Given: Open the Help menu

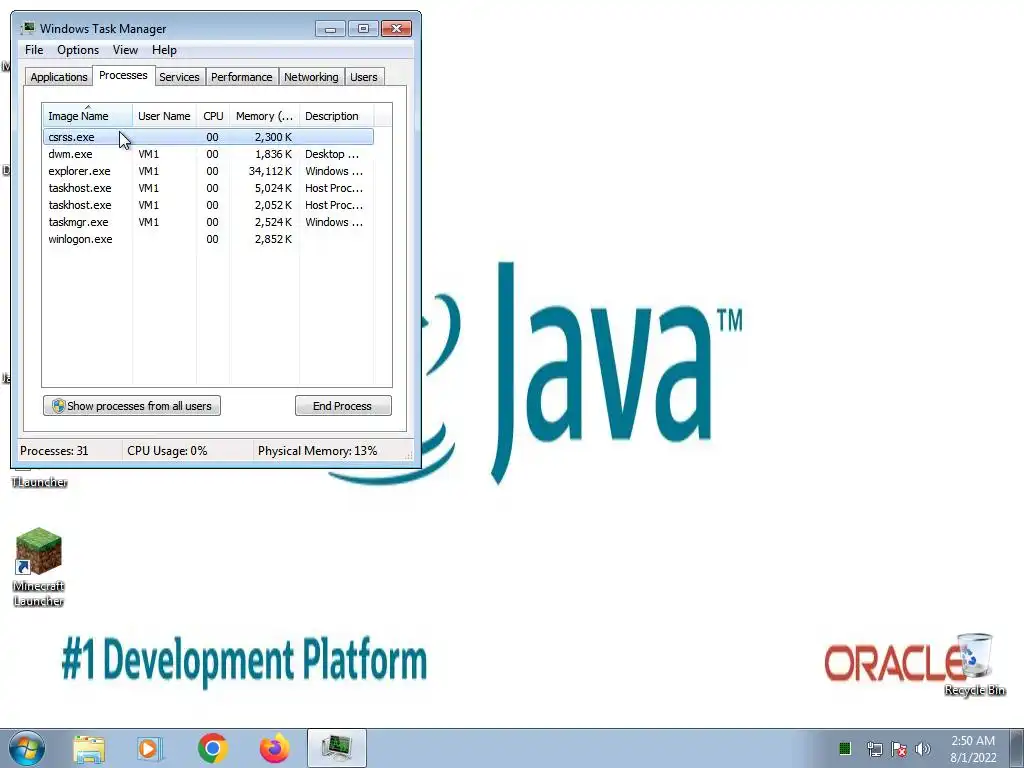Looking at the screenshot, I should (x=164, y=50).
